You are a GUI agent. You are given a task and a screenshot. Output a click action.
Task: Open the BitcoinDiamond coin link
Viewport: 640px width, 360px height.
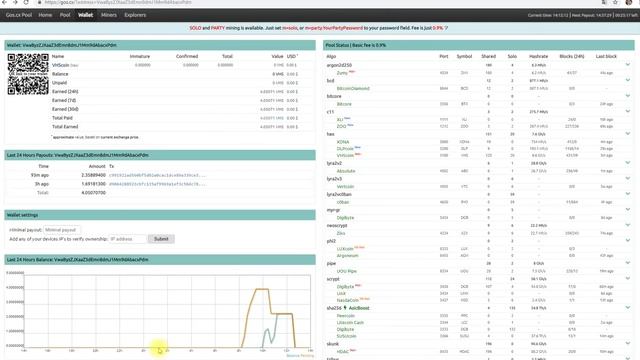pos(353,89)
